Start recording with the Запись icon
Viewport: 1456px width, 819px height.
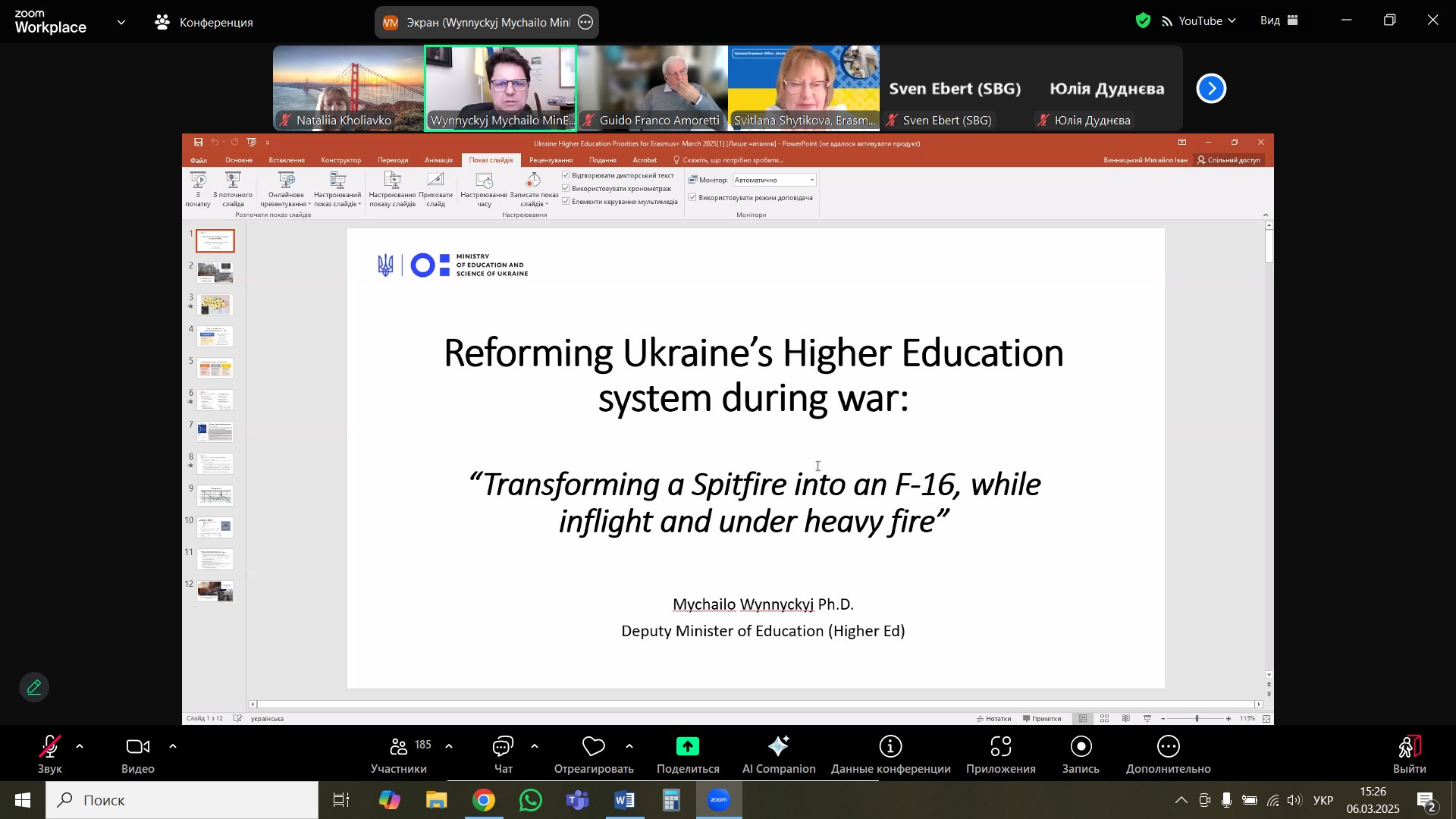(1081, 748)
